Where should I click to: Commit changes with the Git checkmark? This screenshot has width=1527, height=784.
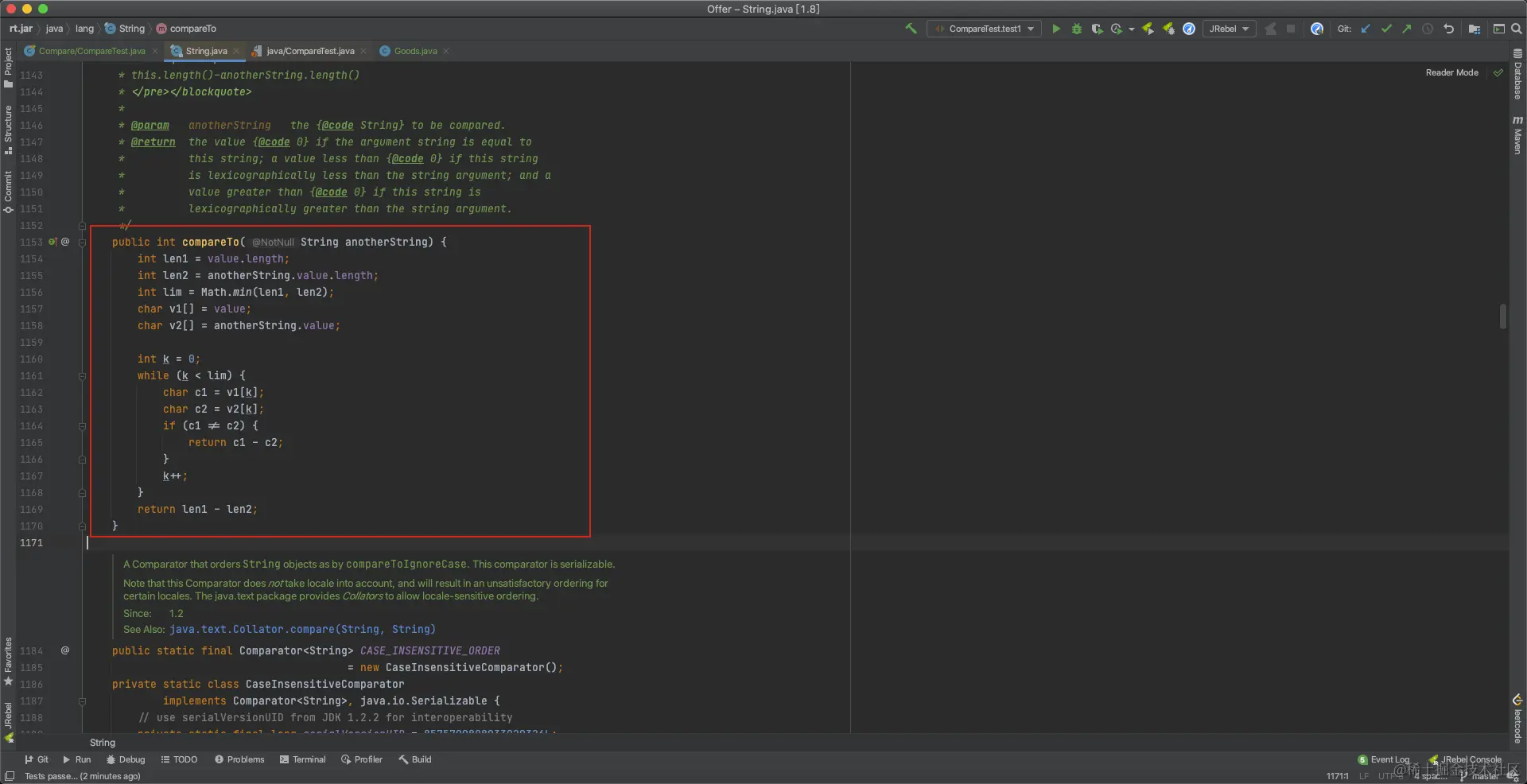click(x=1386, y=29)
